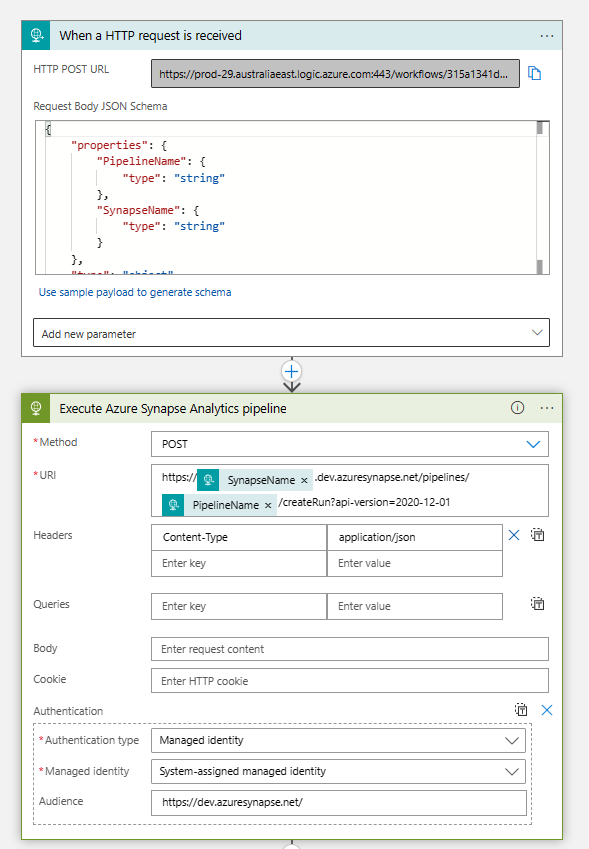Select the SynapseName dynamic token
The image size is (589, 849).
click(254, 480)
